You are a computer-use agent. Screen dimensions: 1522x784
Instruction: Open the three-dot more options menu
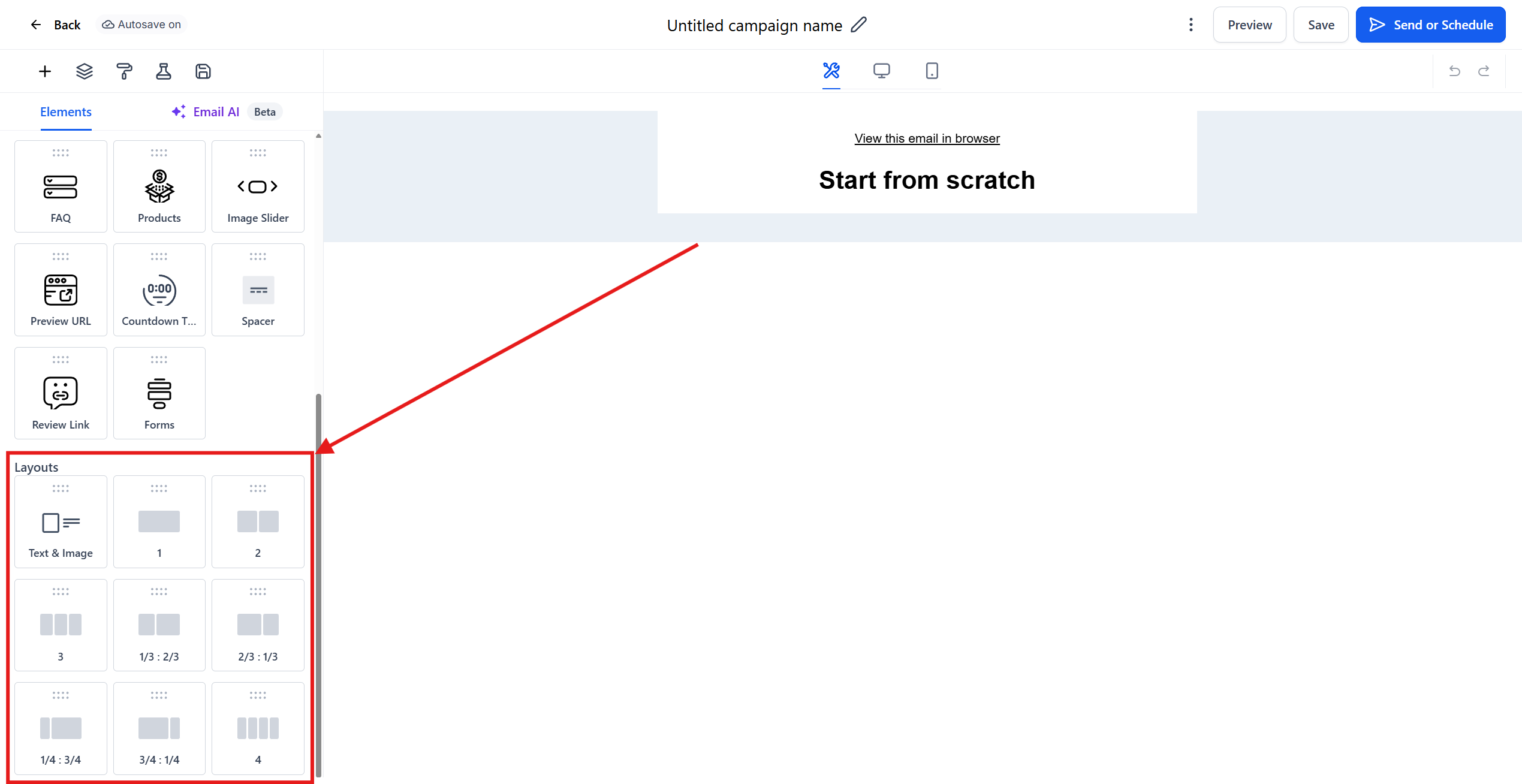1191,25
